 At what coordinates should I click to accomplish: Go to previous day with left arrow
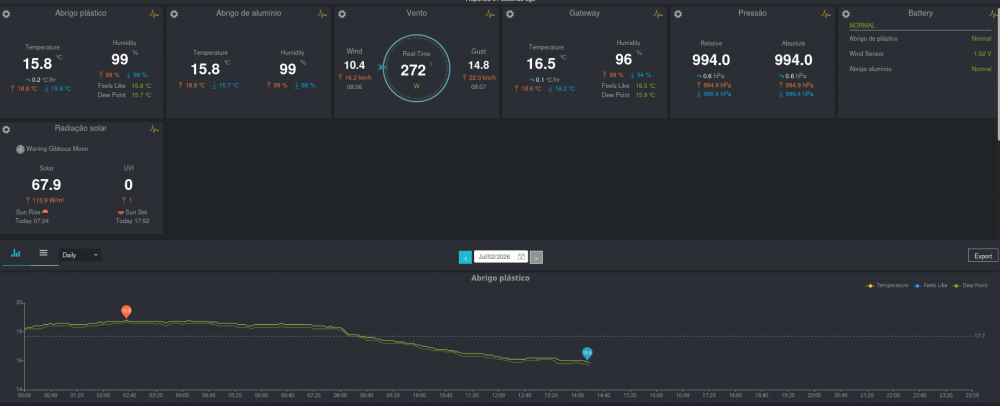click(x=465, y=257)
